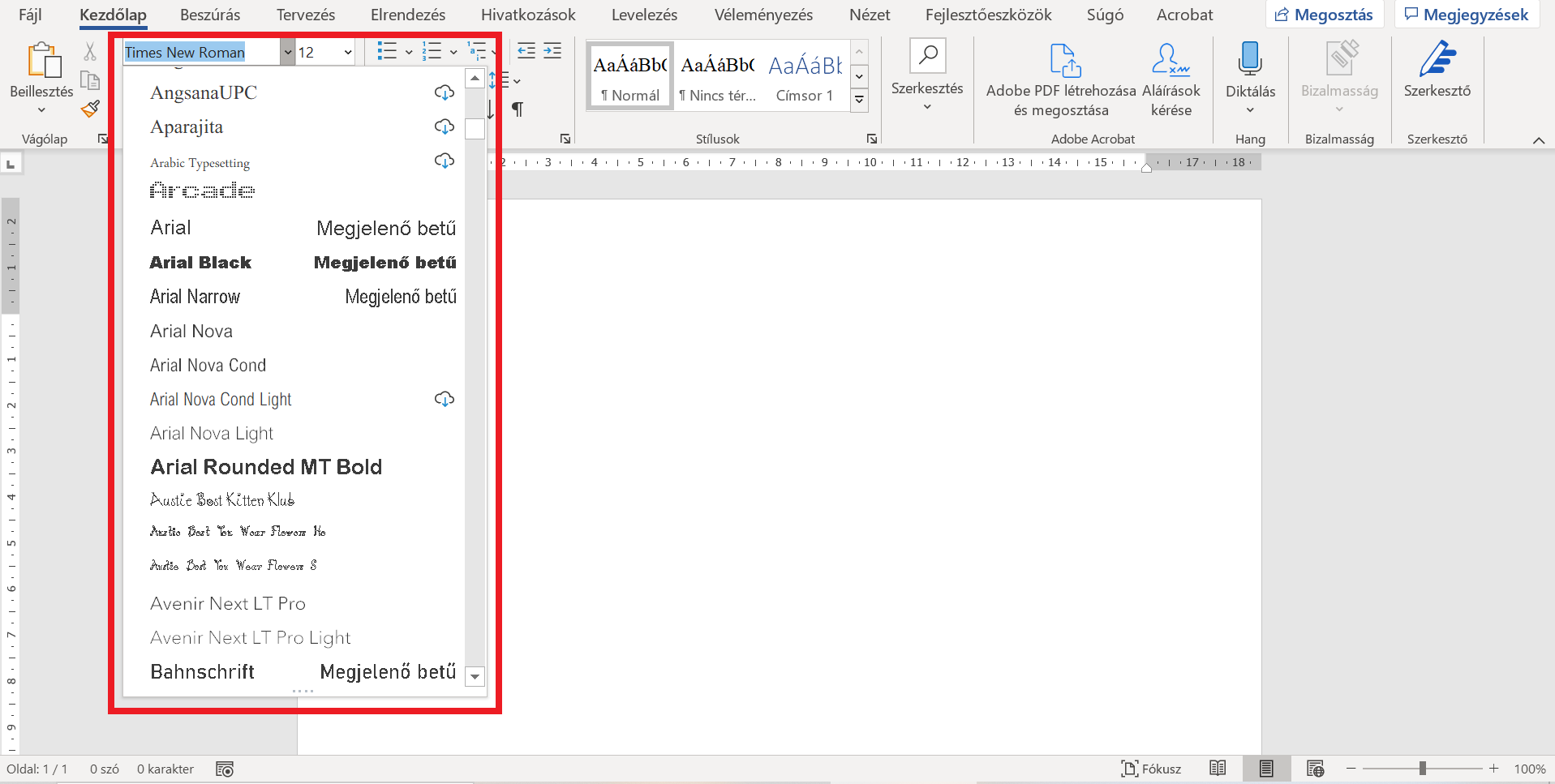The image size is (1555, 784).
Task: Switch to web layout view button
Action: (1315, 769)
